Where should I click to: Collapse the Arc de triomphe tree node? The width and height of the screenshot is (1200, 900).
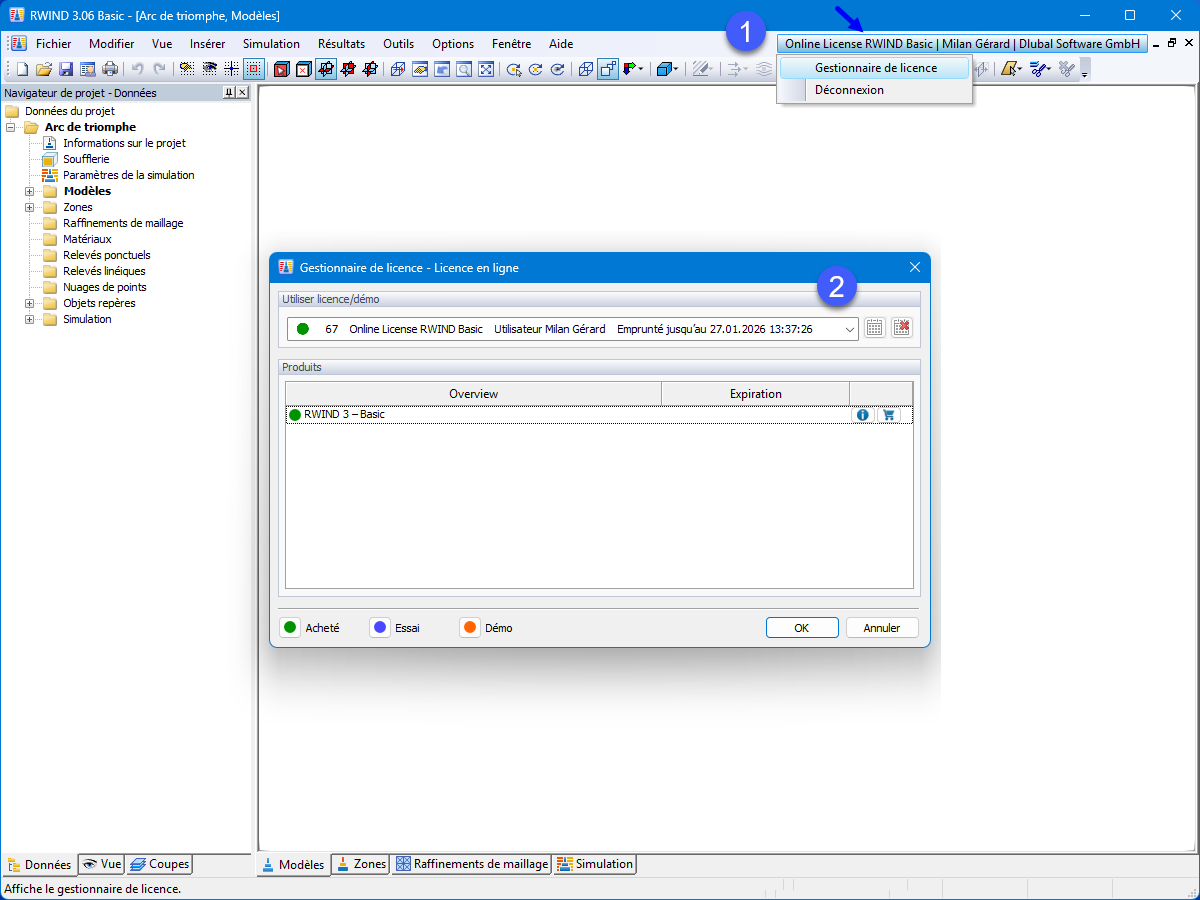click(x=11, y=127)
